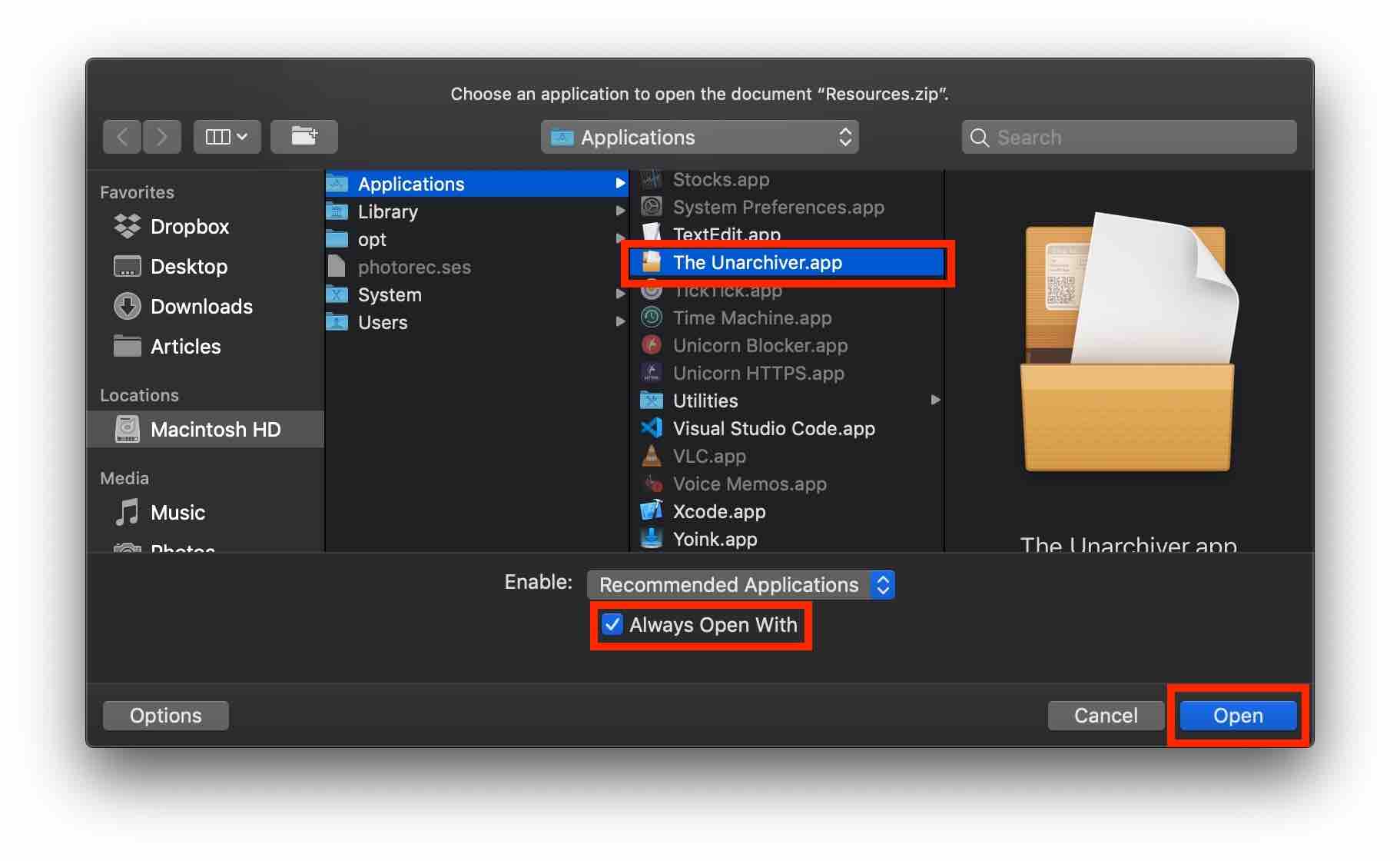Expand the Users folder arrow
This screenshot has width=1400, height=861.
[x=619, y=321]
